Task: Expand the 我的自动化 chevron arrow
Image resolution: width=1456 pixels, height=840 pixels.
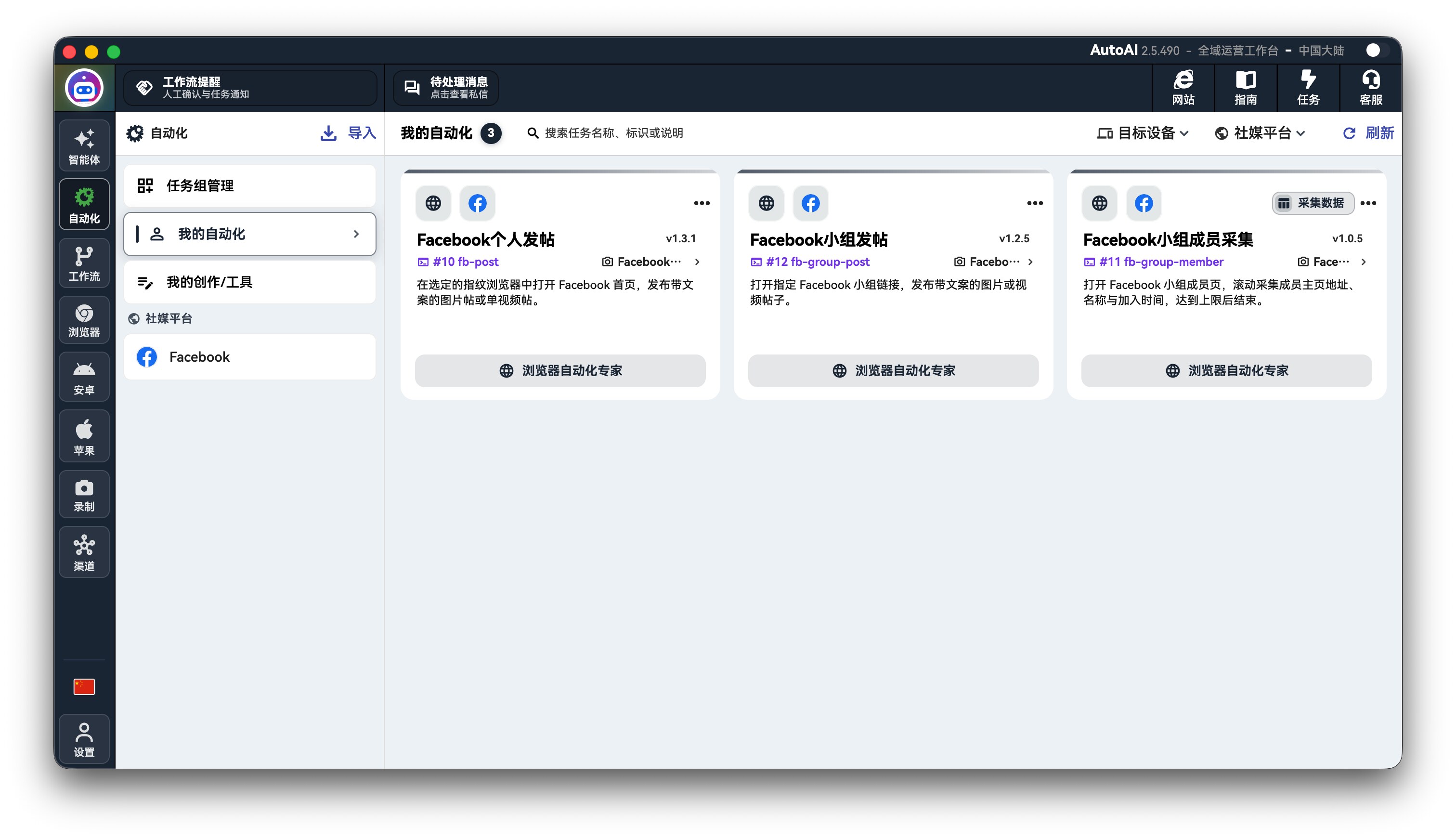Action: point(356,234)
